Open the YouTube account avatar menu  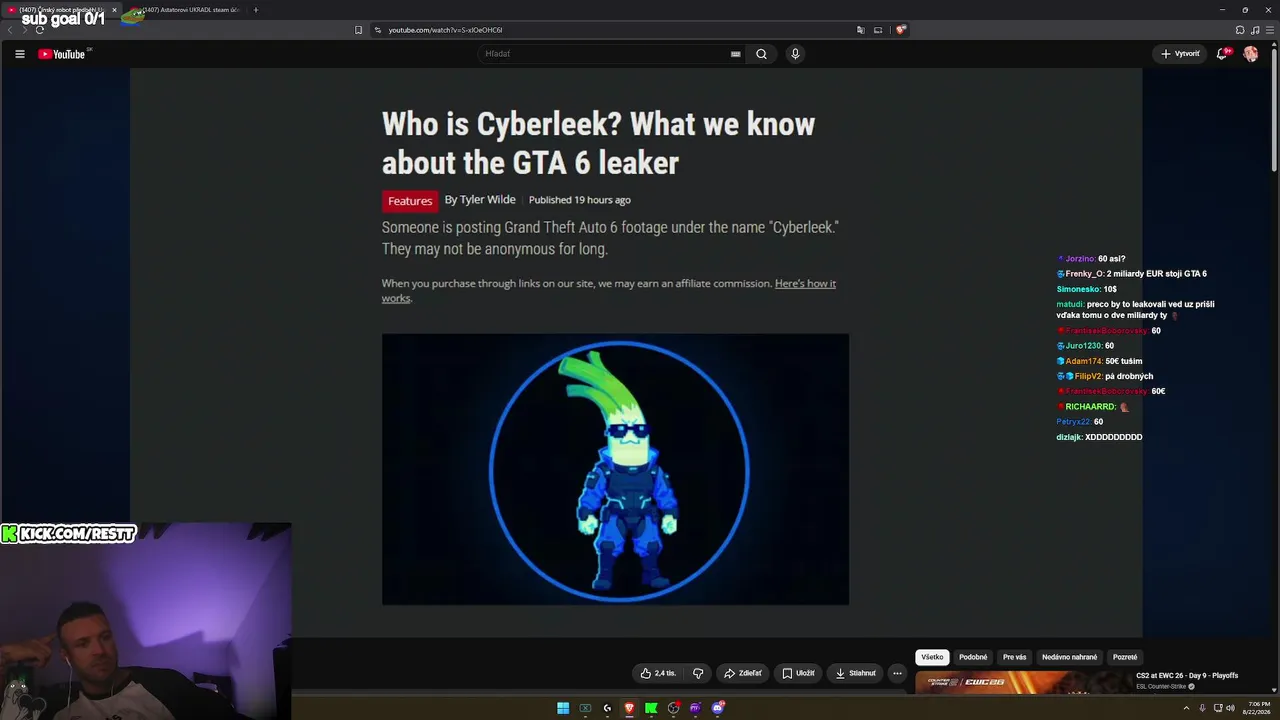(x=1251, y=54)
